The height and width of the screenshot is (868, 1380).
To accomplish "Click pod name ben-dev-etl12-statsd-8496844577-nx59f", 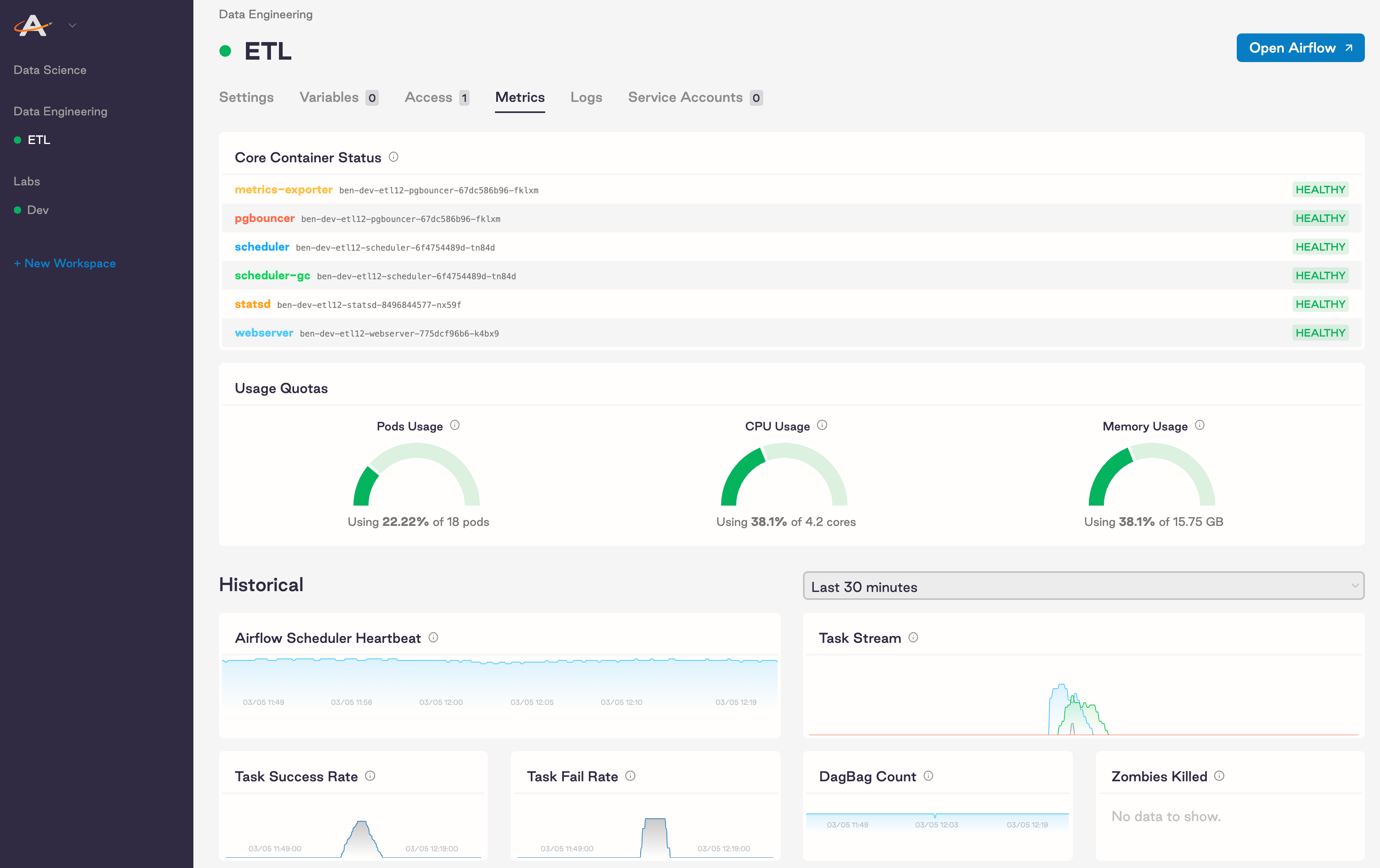I will [369, 305].
